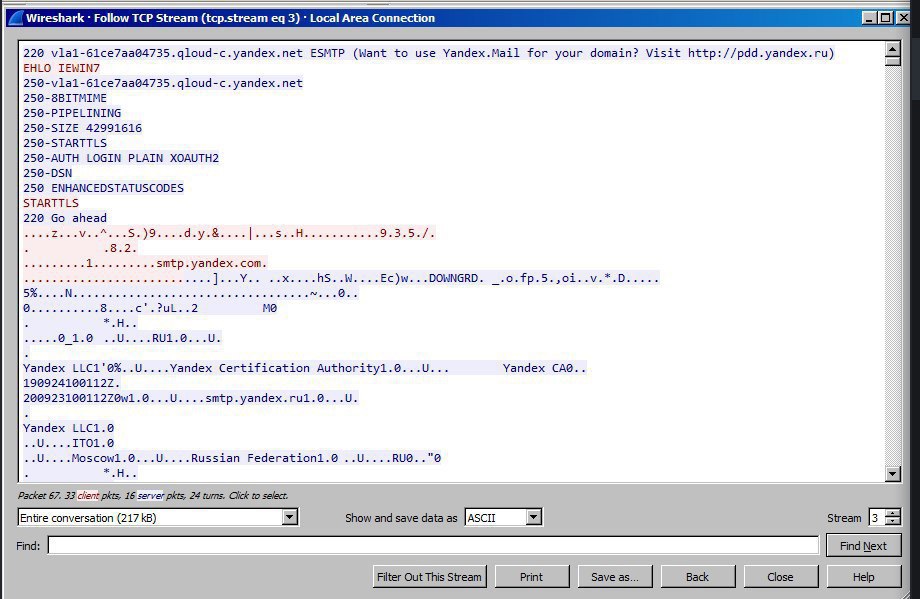
Task: Click the 'client' word in packet status text
Action: [88, 496]
